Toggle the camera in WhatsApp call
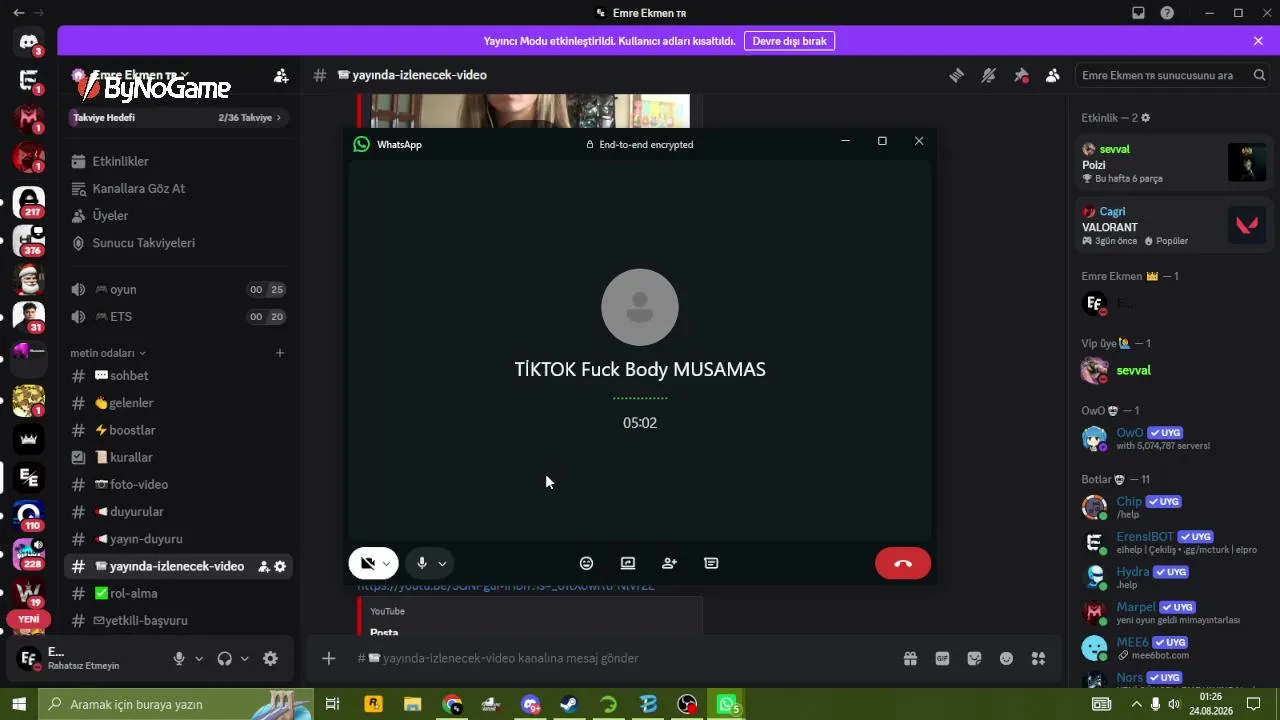 coord(367,563)
